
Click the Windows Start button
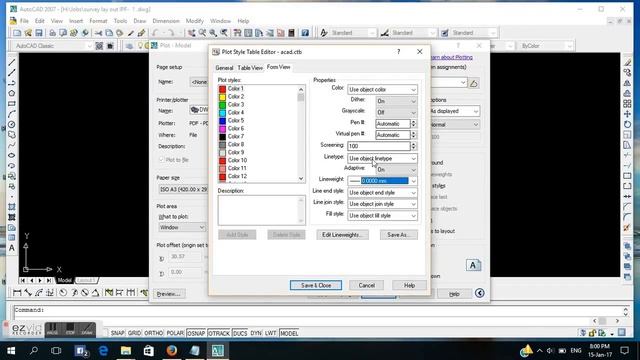[x=11, y=350]
